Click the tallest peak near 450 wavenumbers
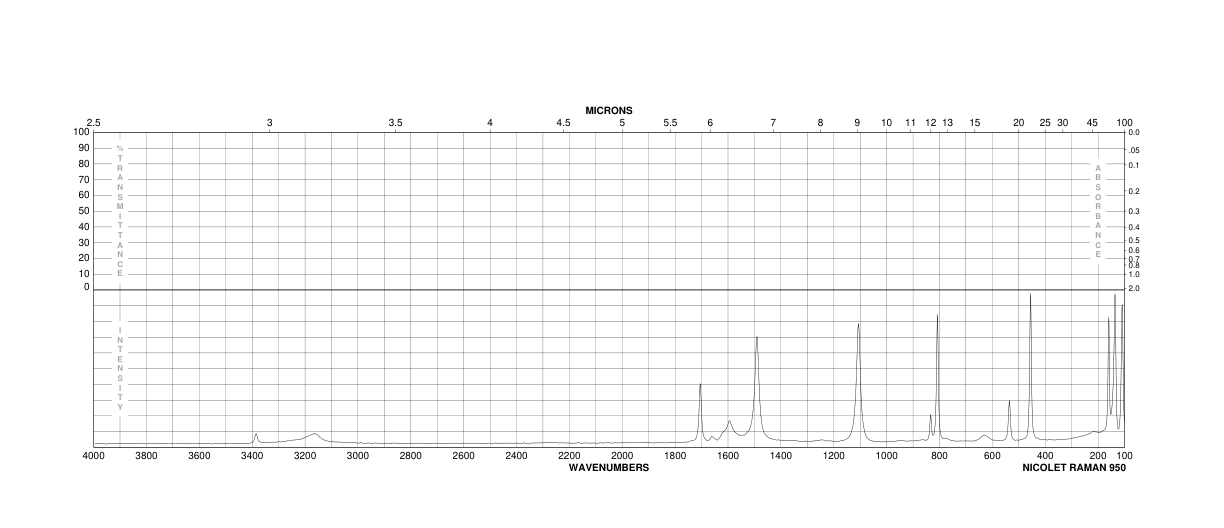 [x=1030, y=294]
